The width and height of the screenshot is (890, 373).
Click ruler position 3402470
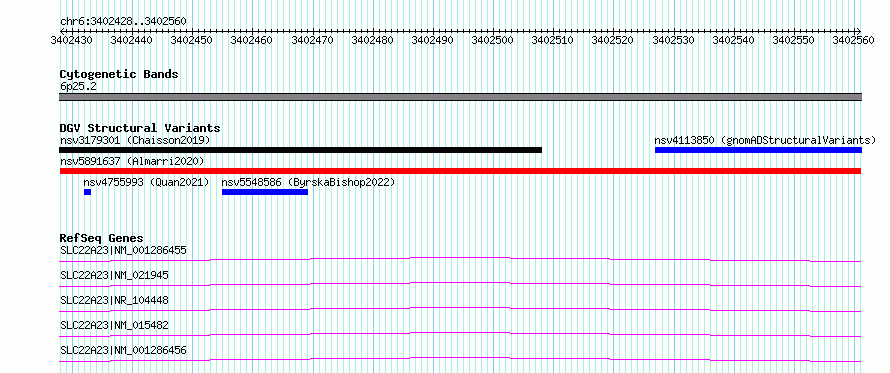[313, 40]
